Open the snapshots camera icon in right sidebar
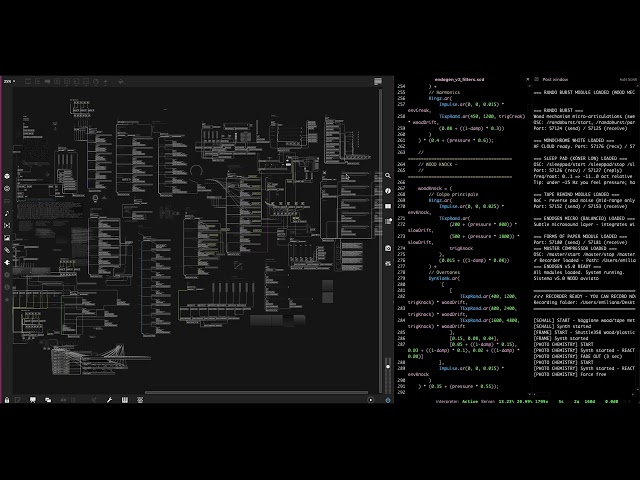This screenshot has height=480, width=640. 388,248
